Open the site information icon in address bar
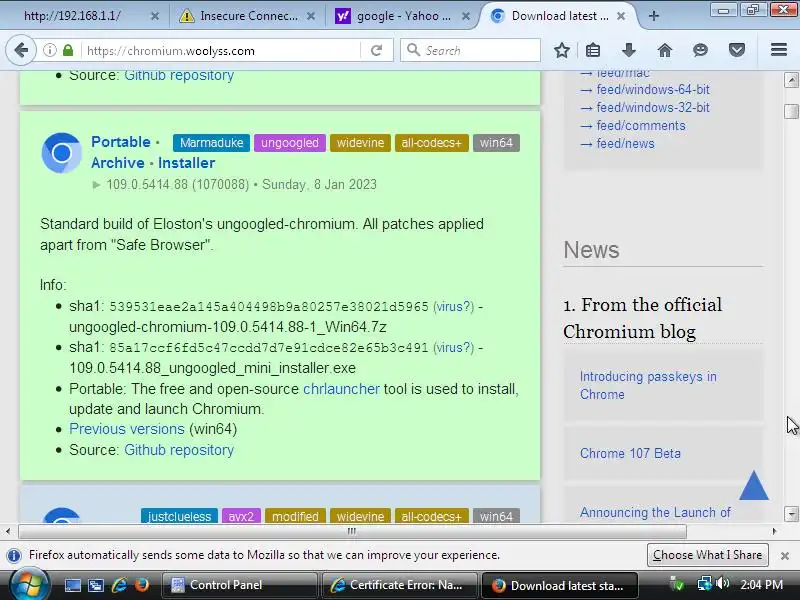Viewport: 800px width, 600px height. (x=49, y=50)
